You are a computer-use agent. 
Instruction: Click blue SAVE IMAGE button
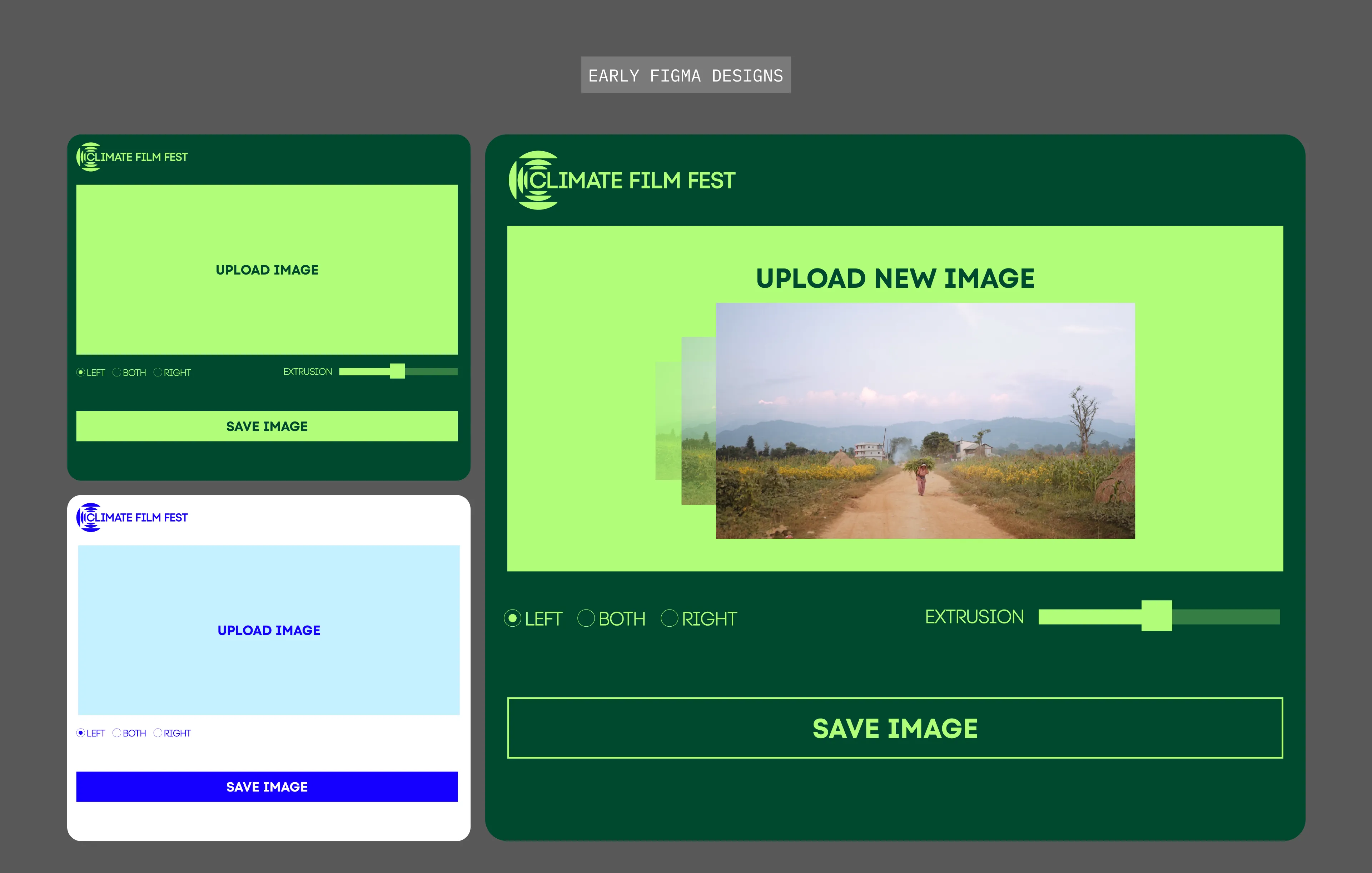[267, 786]
